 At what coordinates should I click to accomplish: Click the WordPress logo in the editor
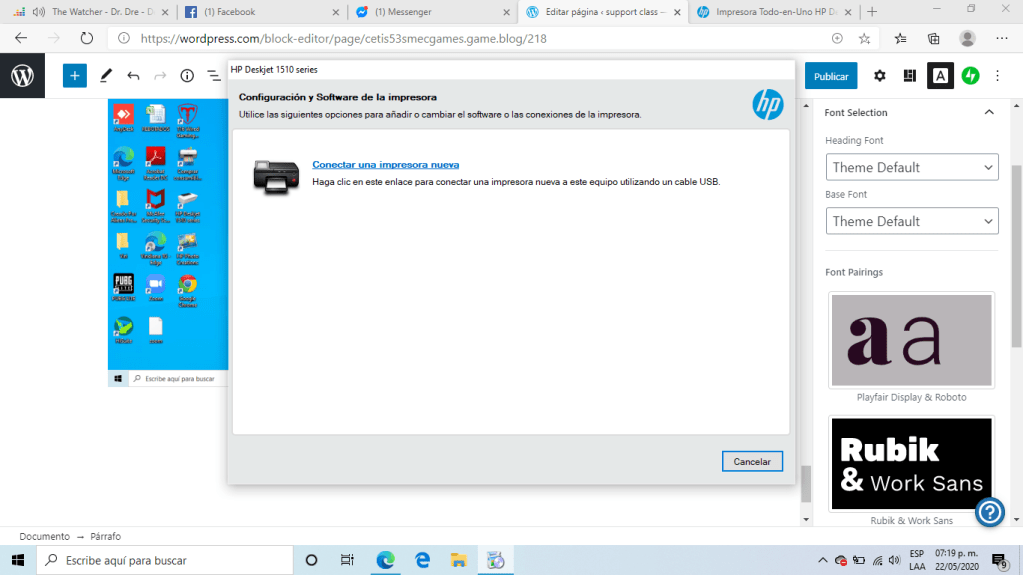(22, 76)
